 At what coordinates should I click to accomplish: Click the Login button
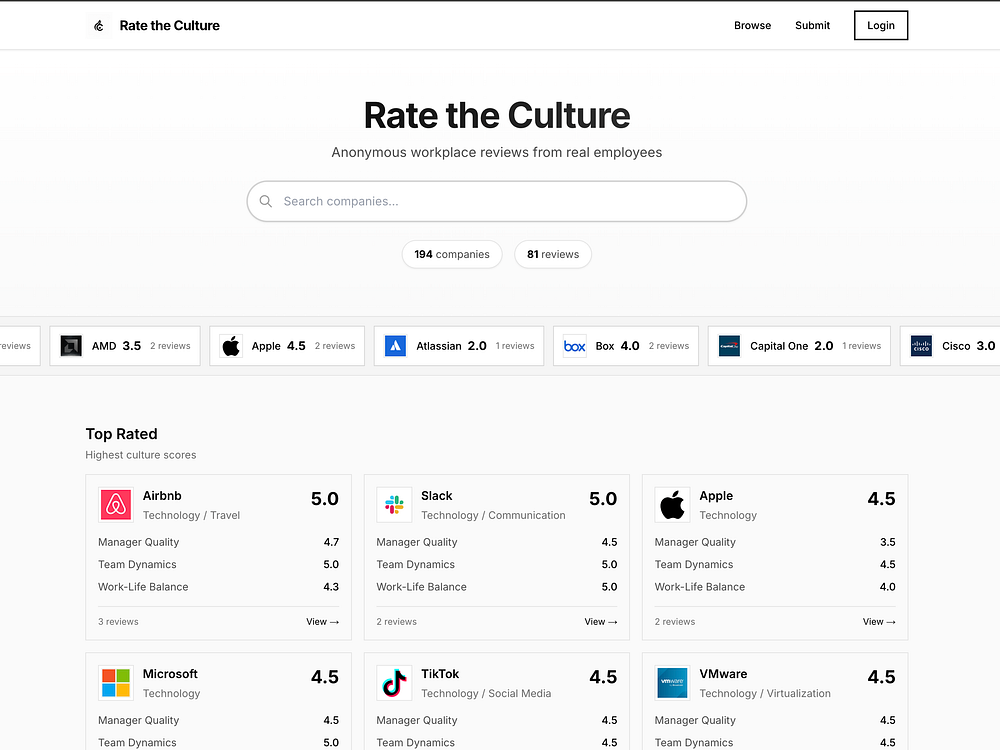tap(881, 26)
